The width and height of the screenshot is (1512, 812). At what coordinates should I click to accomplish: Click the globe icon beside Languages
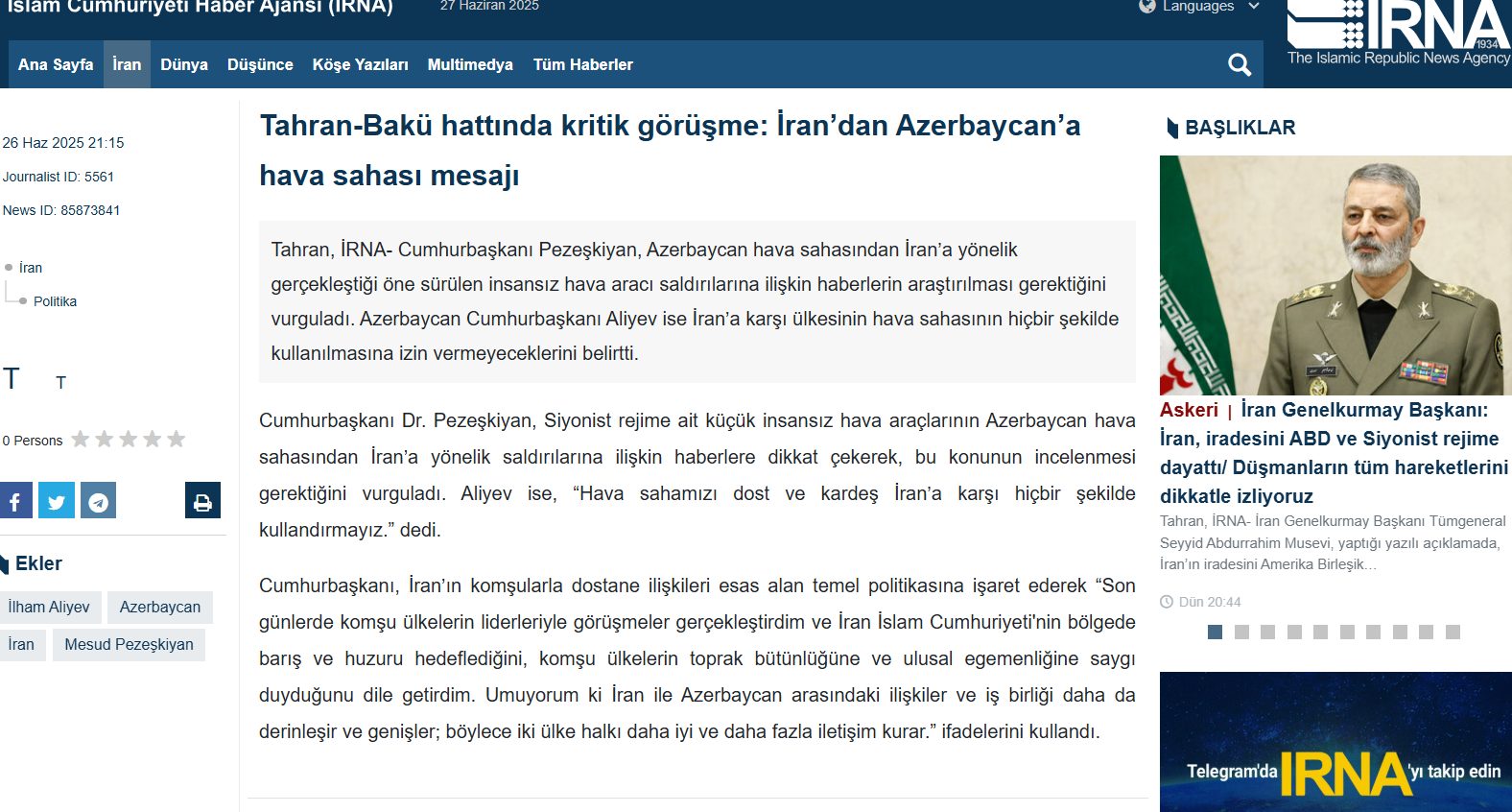click(x=1147, y=6)
